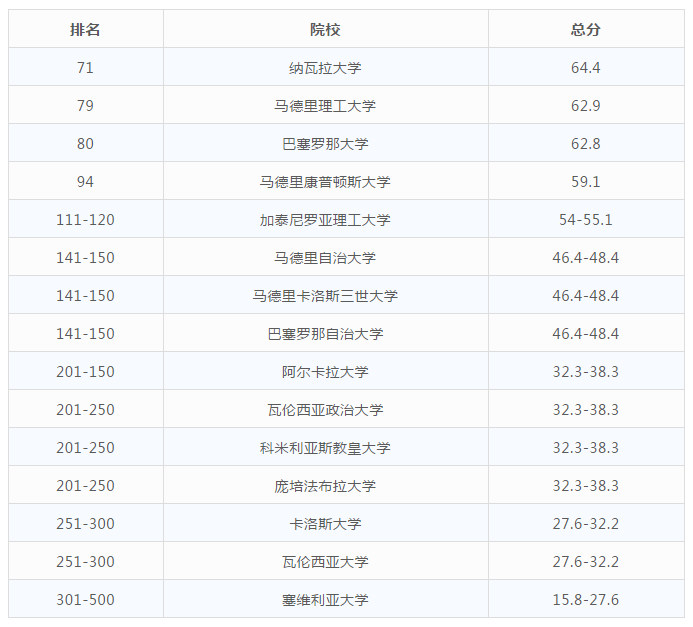Click the rank beside 马德里卡洛斯三世大学
This screenshot has height=627, width=693.
coord(85,296)
